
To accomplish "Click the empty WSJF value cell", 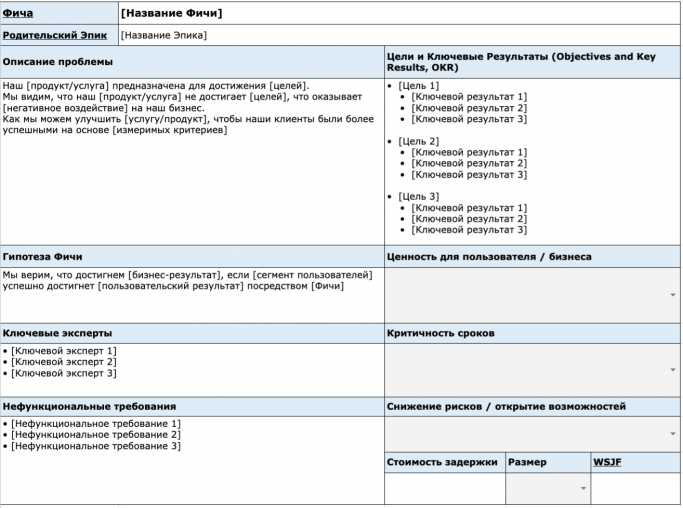I will pyautogui.click(x=636, y=489).
